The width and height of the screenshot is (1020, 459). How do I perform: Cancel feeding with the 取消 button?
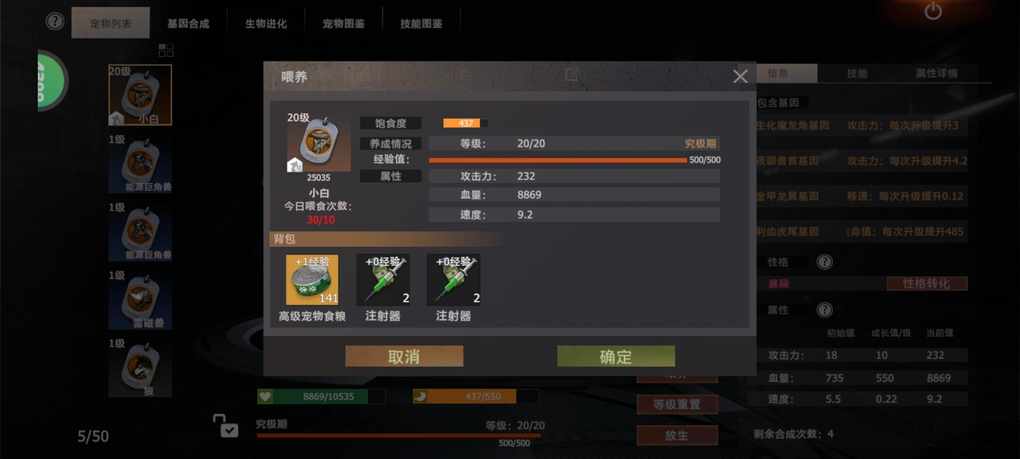pyautogui.click(x=404, y=356)
